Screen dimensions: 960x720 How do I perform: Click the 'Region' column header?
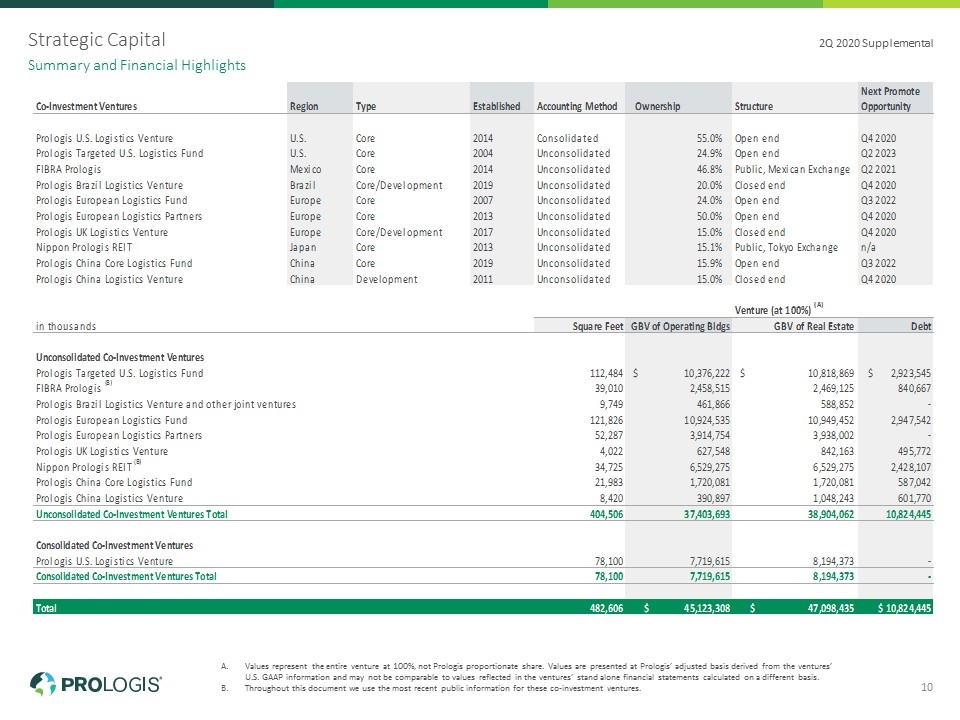point(304,107)
